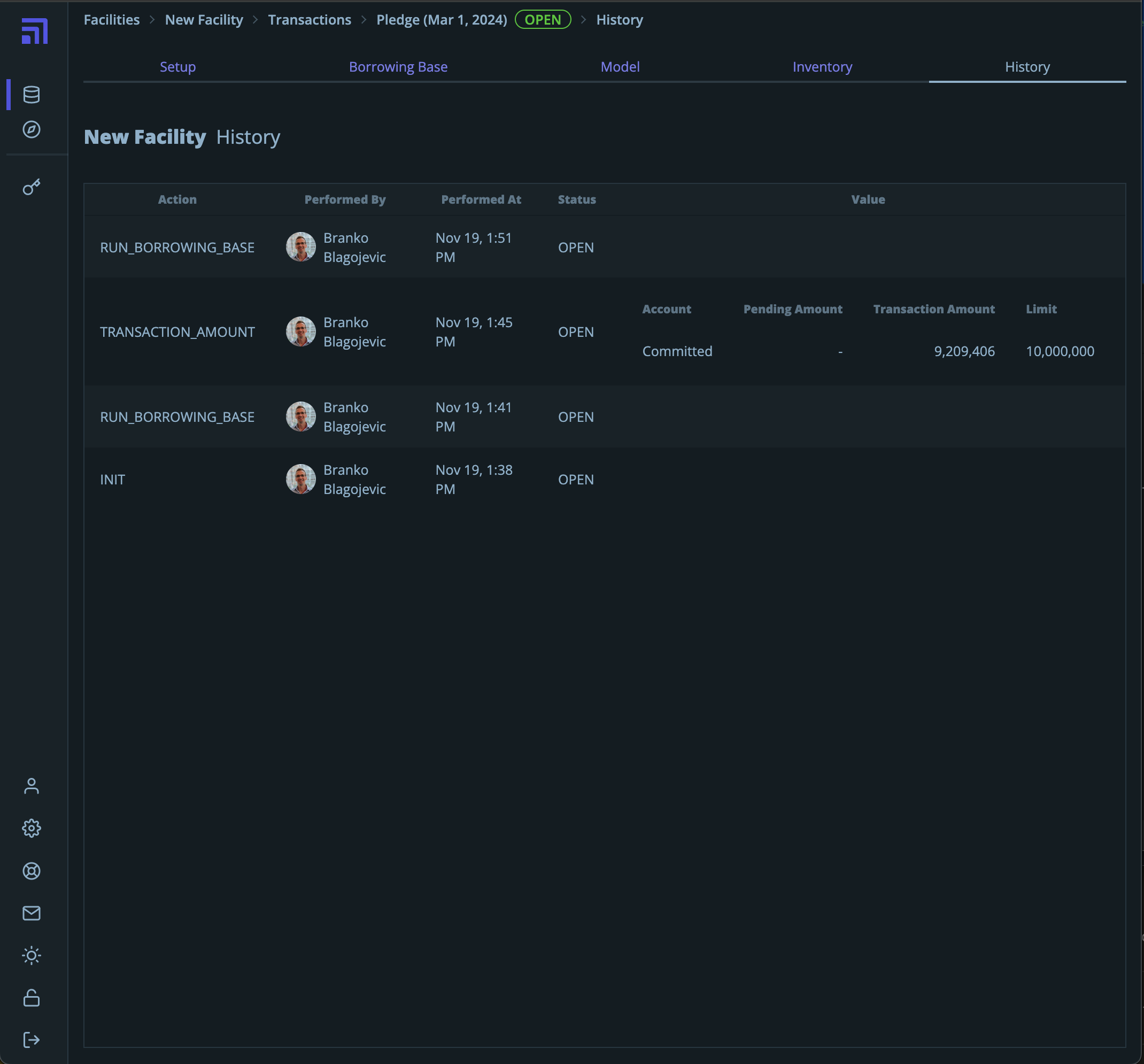Click the unlock padlock icon

[32, 998]
